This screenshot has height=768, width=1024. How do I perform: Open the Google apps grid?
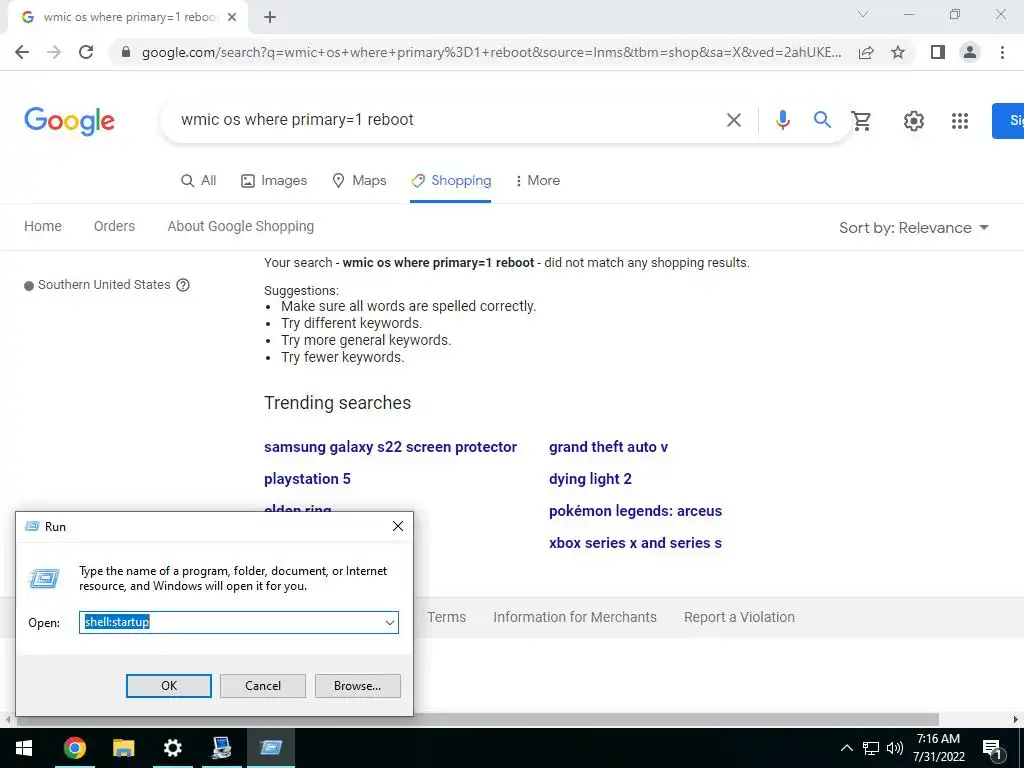[x=959, y=121]
